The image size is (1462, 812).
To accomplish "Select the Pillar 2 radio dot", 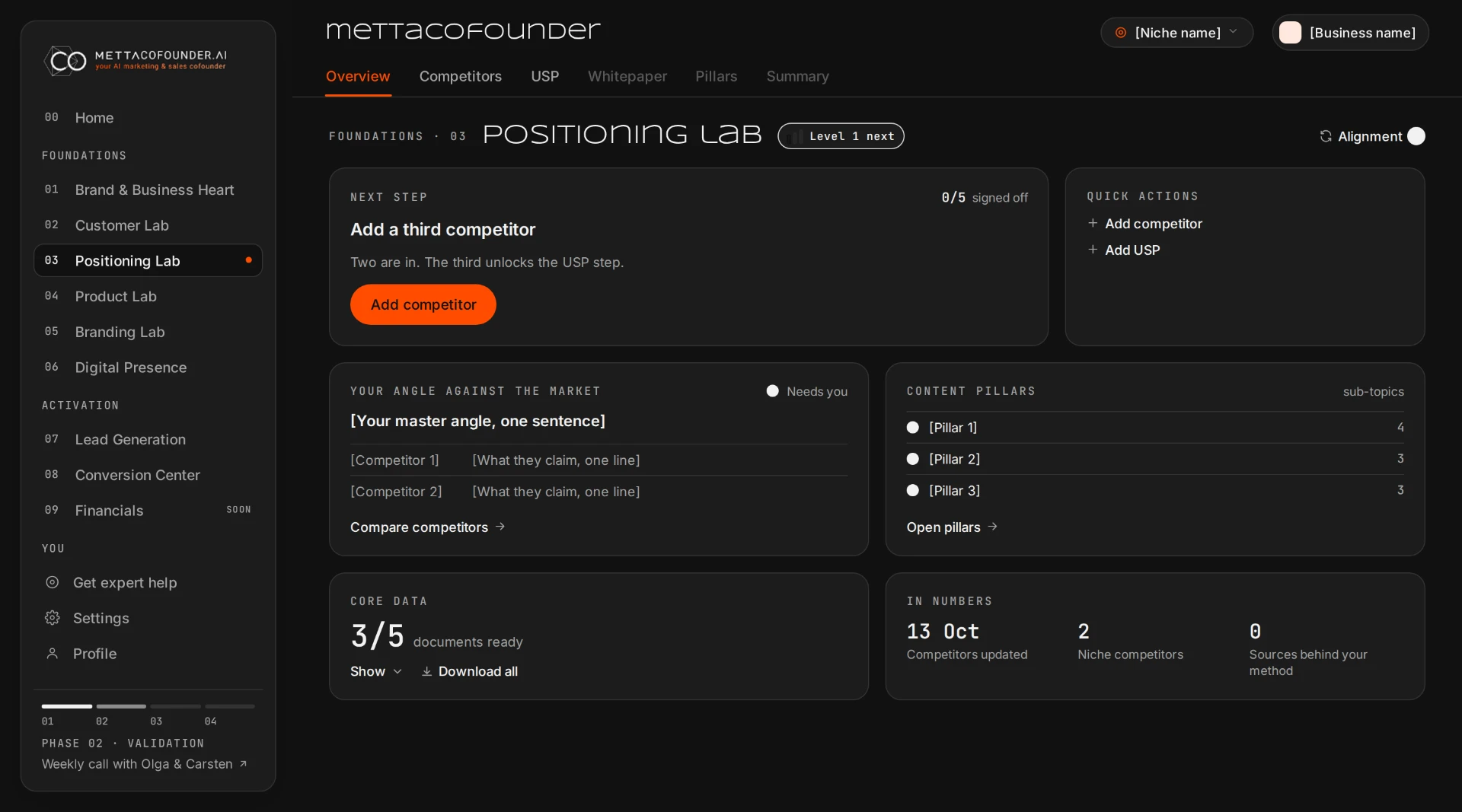I will tap(913, 459).
